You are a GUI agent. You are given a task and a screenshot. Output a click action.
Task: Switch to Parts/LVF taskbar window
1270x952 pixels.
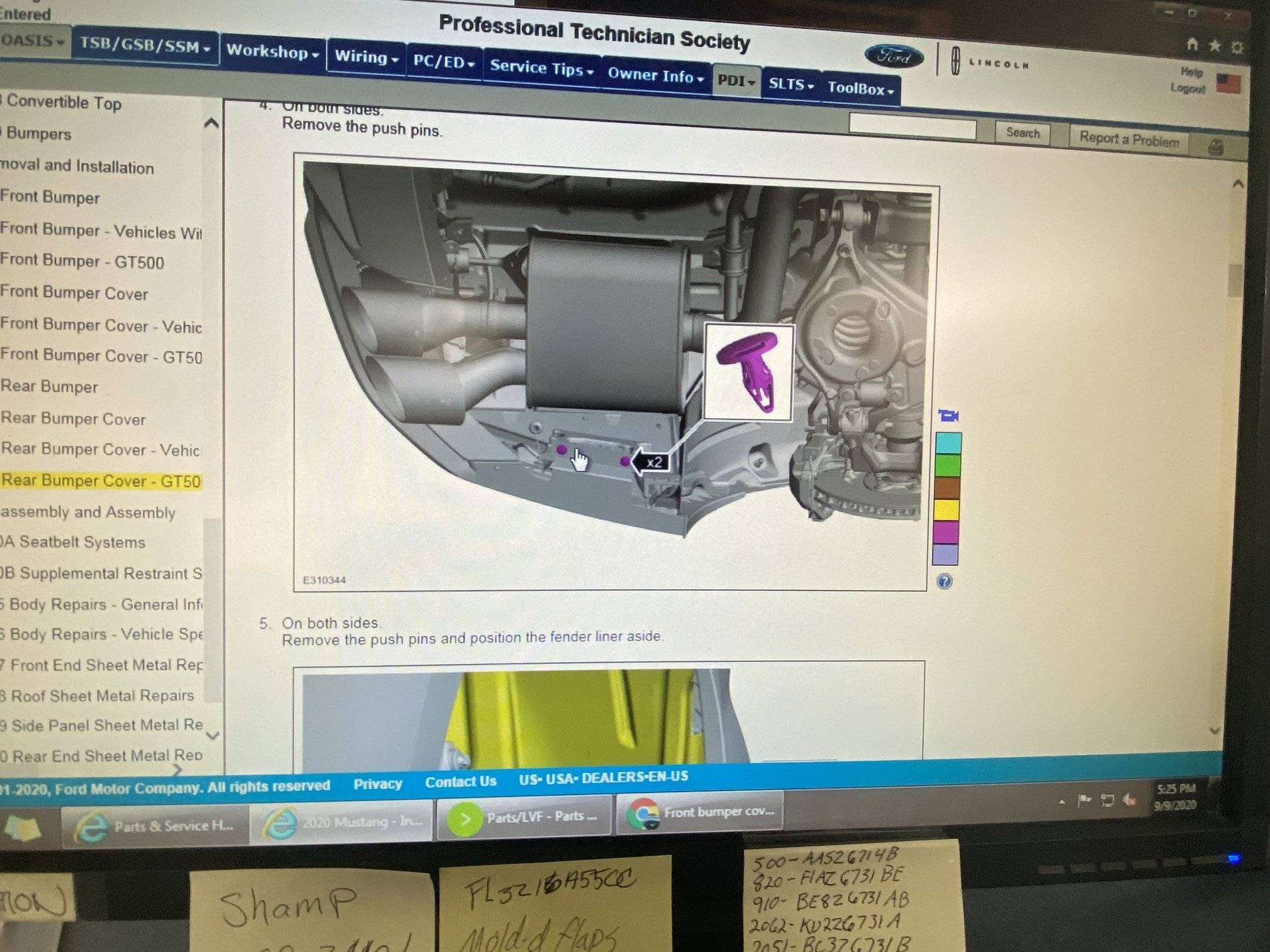(524, 818)
